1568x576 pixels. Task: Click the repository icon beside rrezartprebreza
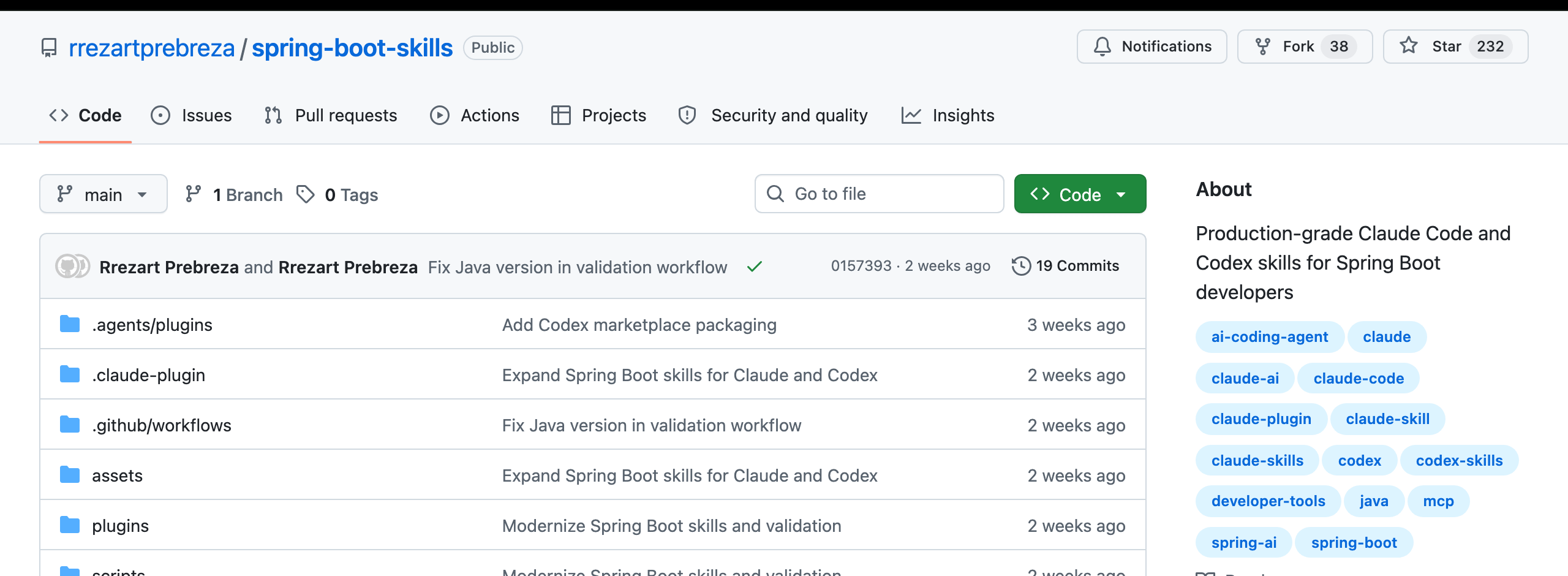pos(49,48)
